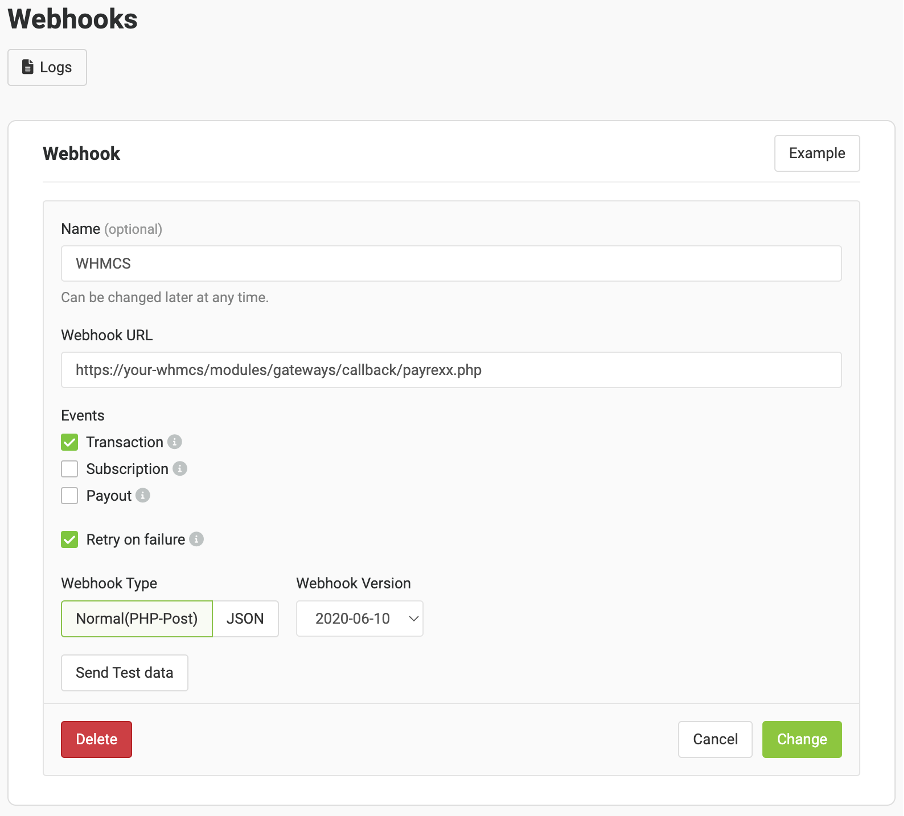Click the info icon beside Subscription

(x=180, y=468)
